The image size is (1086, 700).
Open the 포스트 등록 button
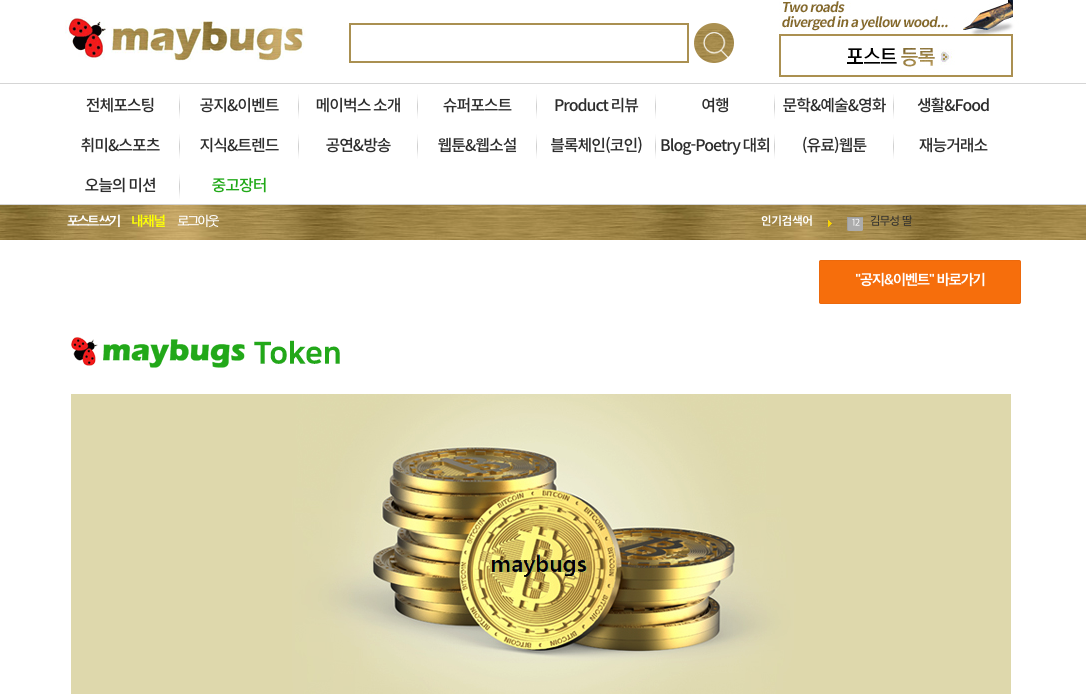(896, 55)
